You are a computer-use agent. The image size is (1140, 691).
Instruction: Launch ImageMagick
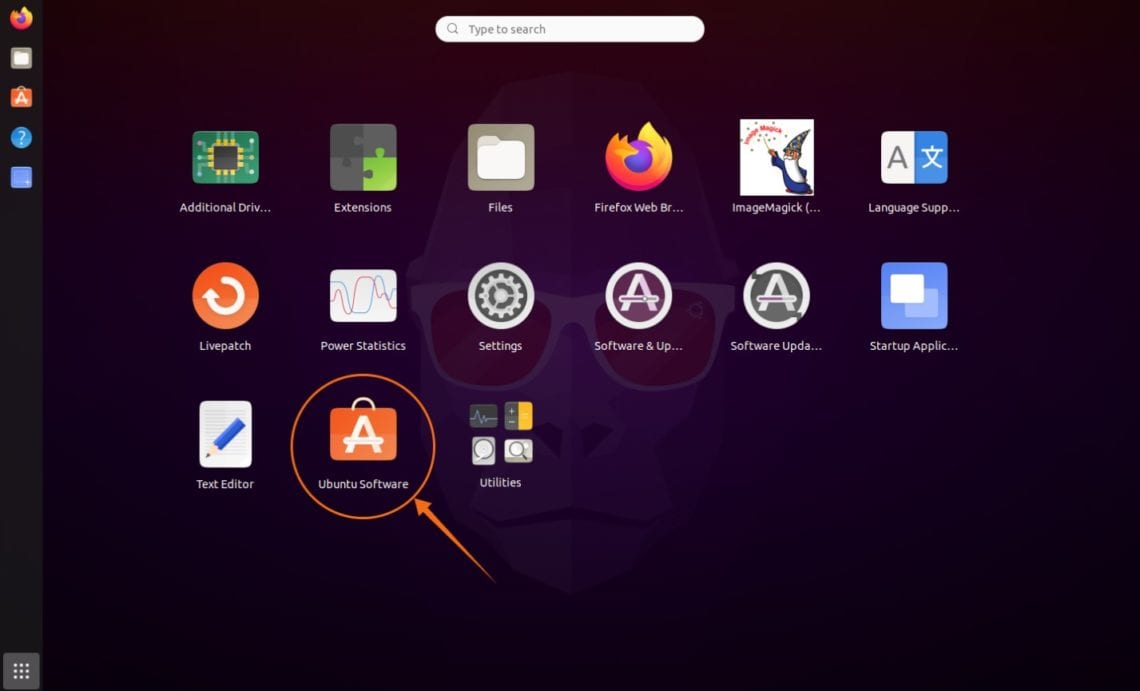click(x=777, y=157)
